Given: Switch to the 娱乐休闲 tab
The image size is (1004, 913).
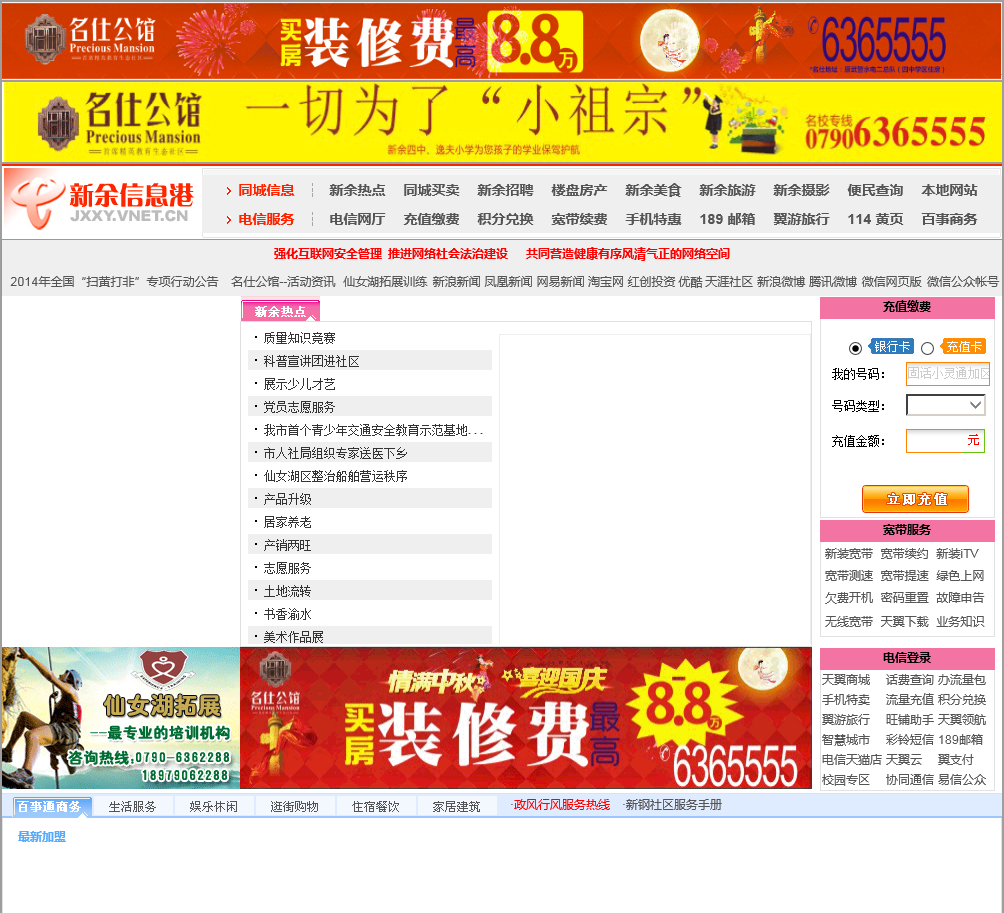Looking at the screenshot, I should pyautogui.click(x=213, y=807).
